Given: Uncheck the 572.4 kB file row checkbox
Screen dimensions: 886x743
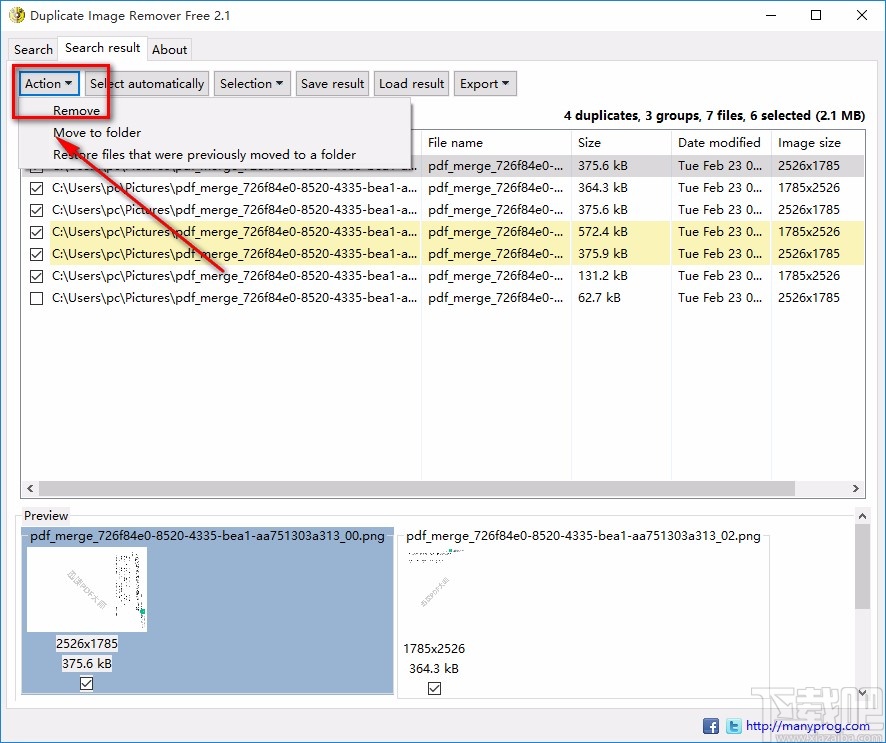Looking at the screenshot, I should 37,232.
